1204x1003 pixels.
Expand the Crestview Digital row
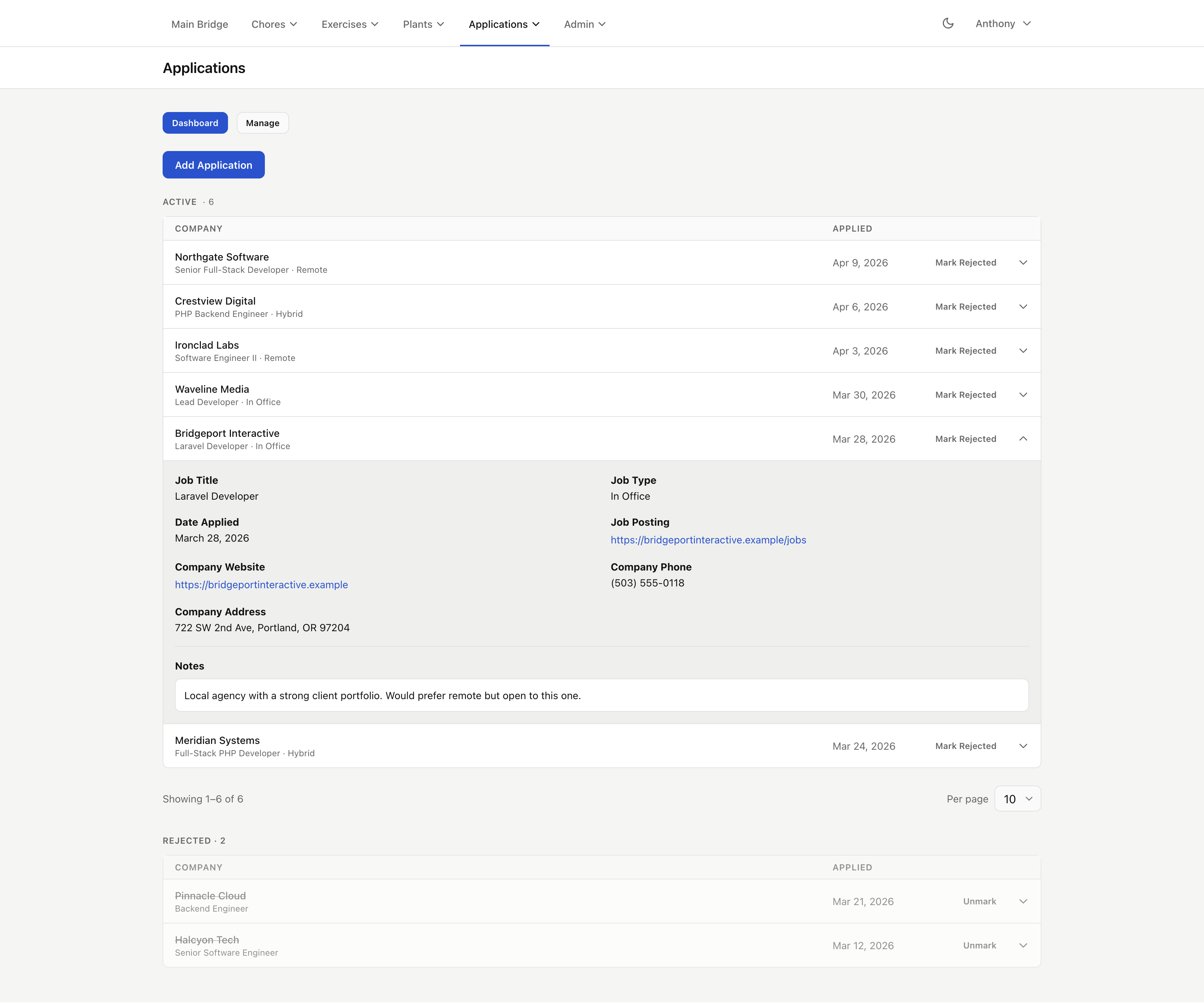tap(1023, 307)
